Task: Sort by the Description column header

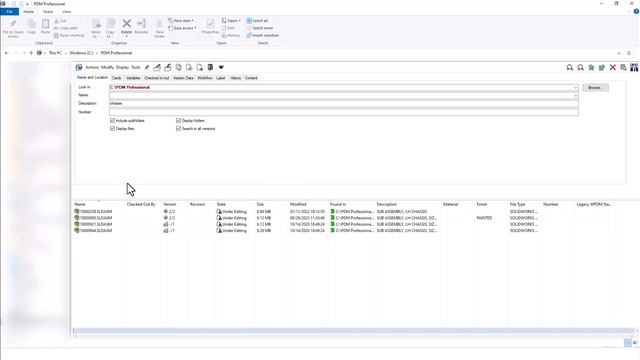Action: (x=387, y=204)
